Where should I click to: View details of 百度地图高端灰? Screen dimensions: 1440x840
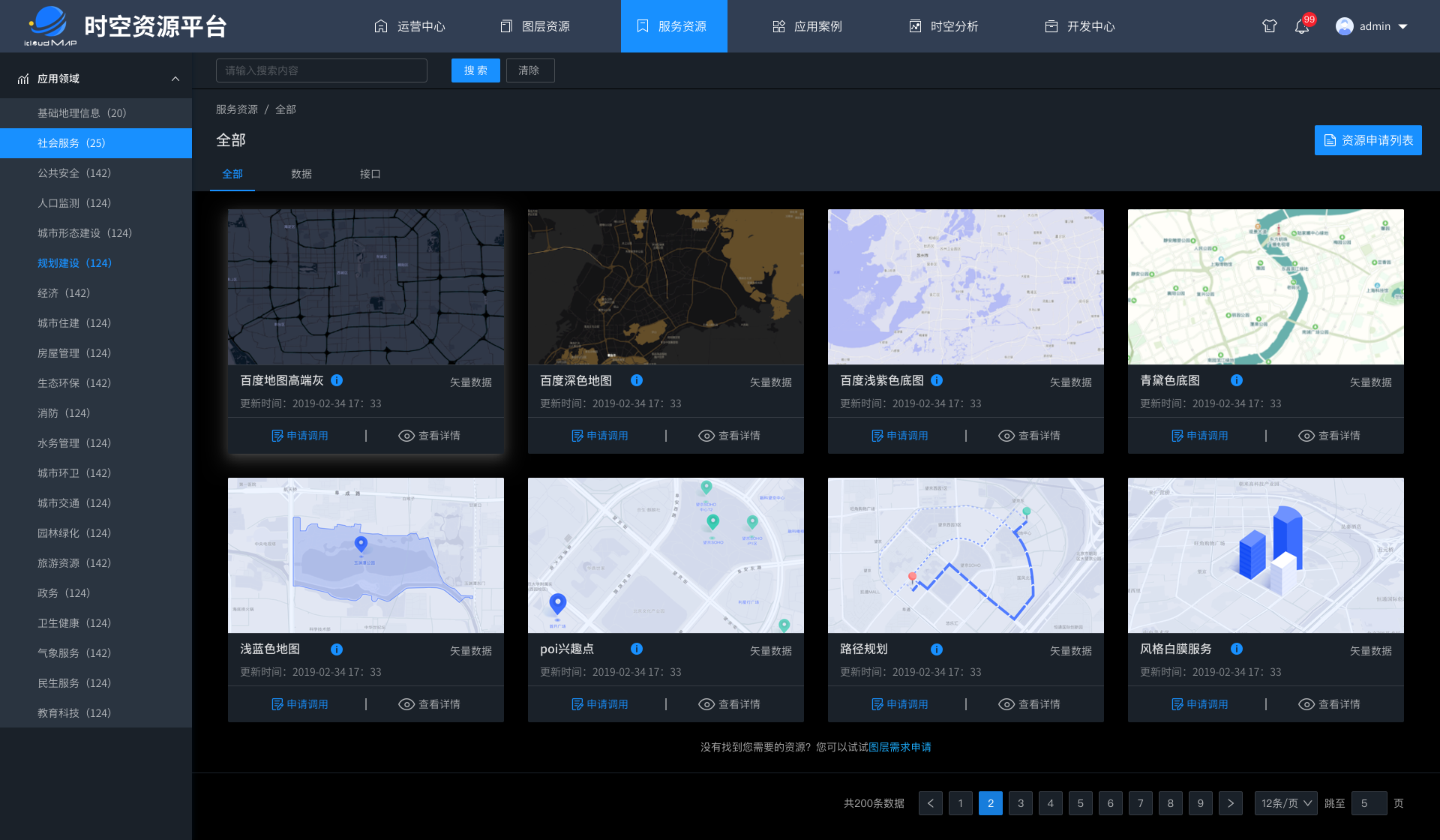pyautogui.click(x=430, y=436)
